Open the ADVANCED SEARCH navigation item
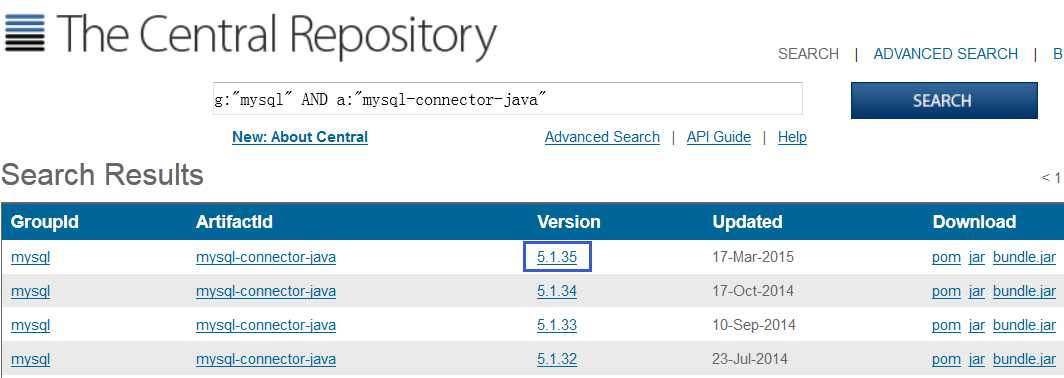Viewport: 1064px width, 378px height. [945, 54]
